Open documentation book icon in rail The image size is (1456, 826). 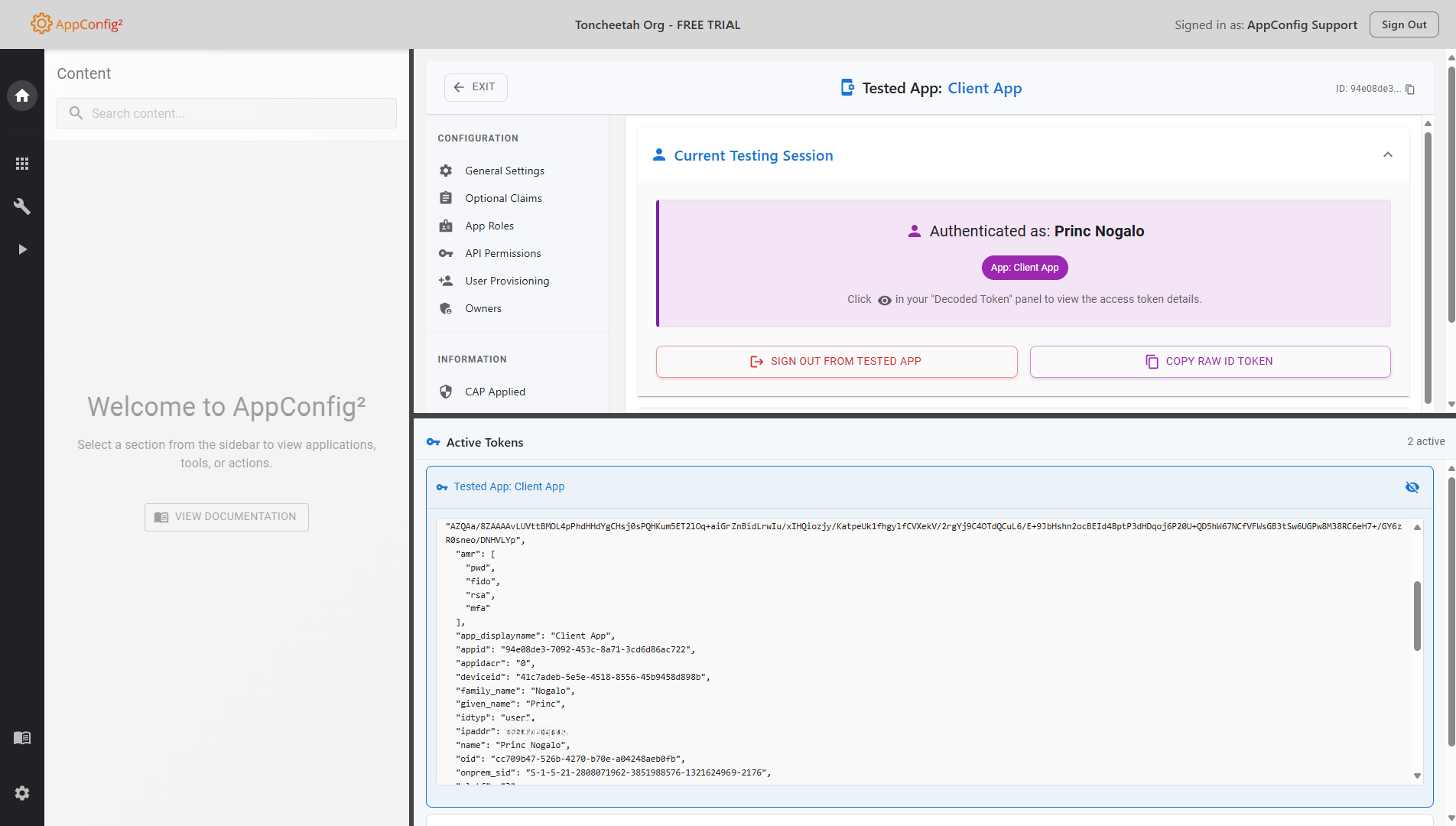point(22,738)
